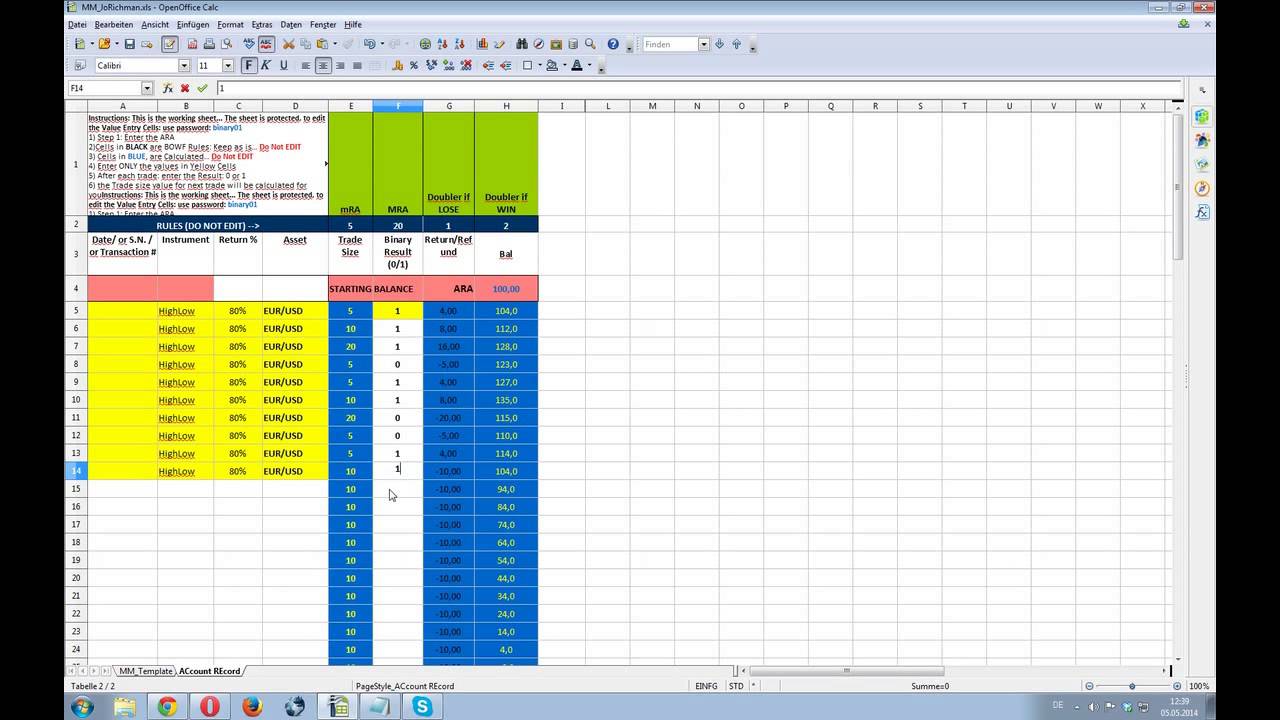Apply percent number format
Viewport: 1280px width, 720px height.
pos(414,65)
